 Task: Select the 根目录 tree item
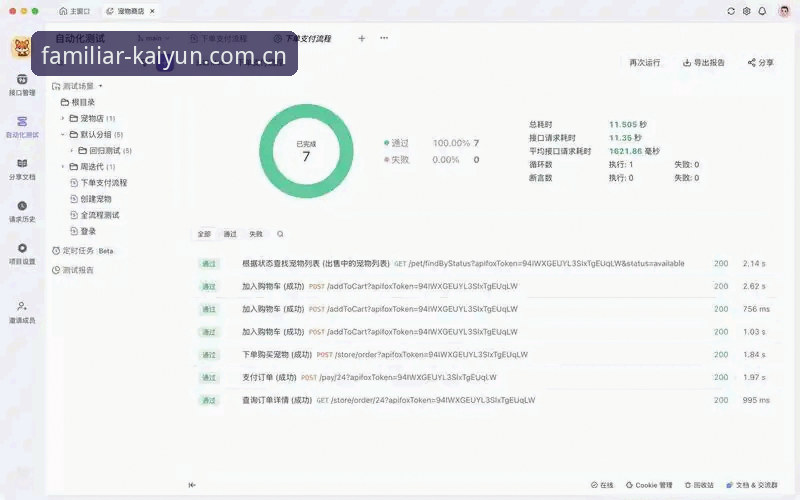click(x=78, y=103)
